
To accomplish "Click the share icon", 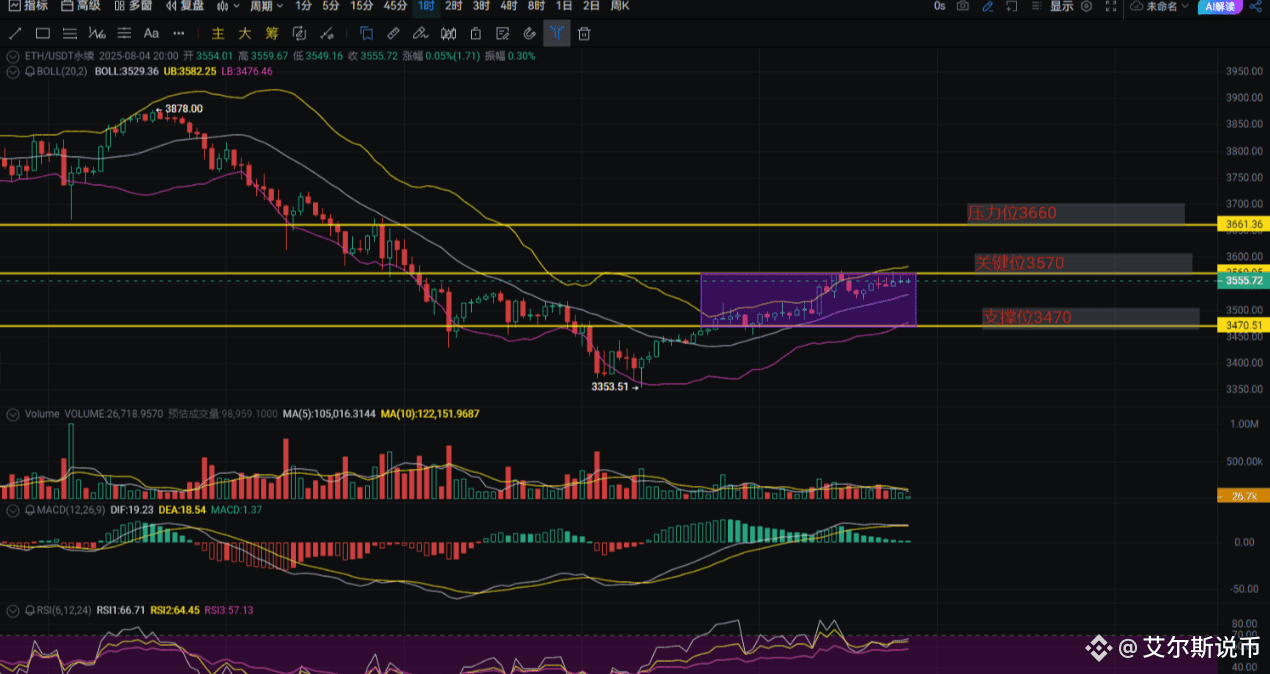I will click(1255, 6).
